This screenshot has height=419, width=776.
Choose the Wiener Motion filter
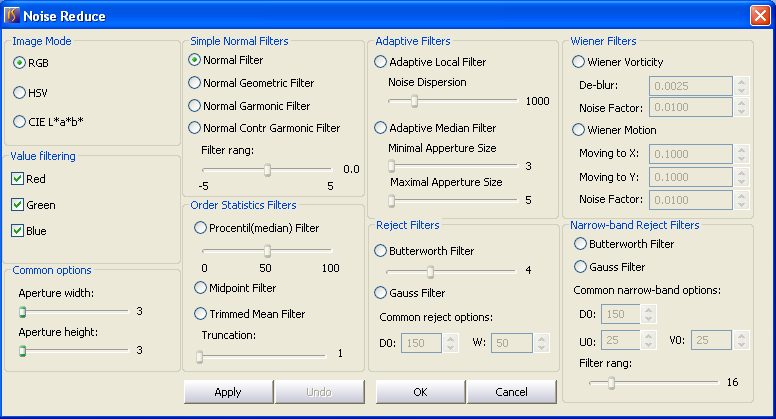[579, 130]
